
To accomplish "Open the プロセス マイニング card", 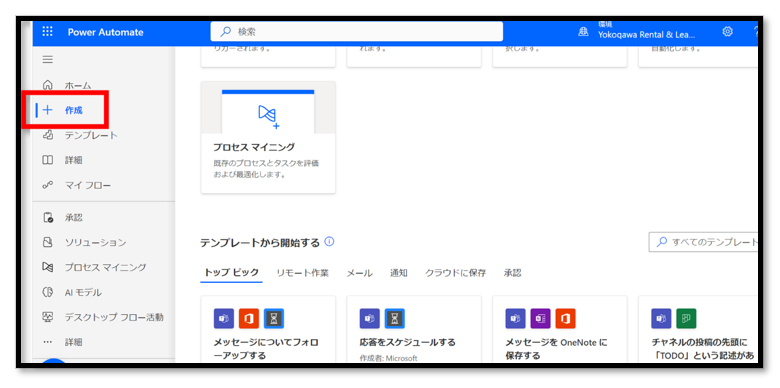I will click(x=268, y=137).
